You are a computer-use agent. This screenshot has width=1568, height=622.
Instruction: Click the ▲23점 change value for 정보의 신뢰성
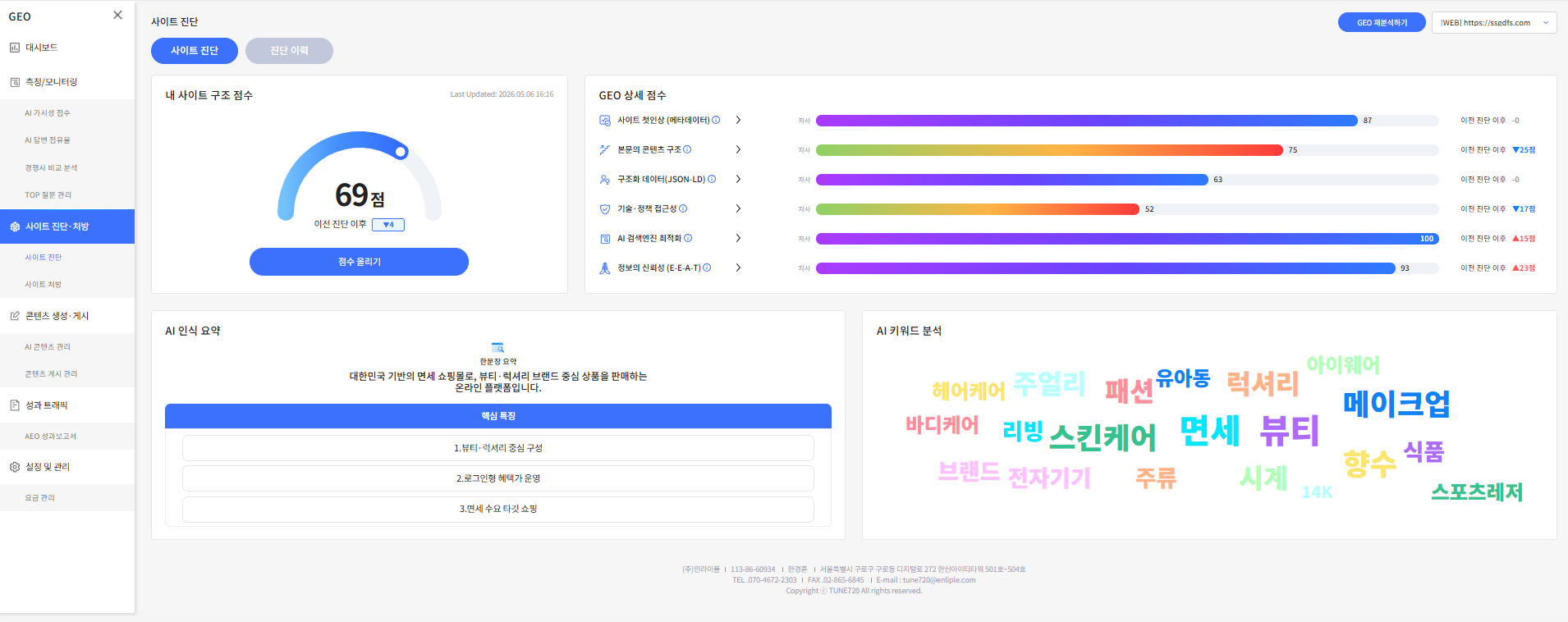click(1524, 268)
